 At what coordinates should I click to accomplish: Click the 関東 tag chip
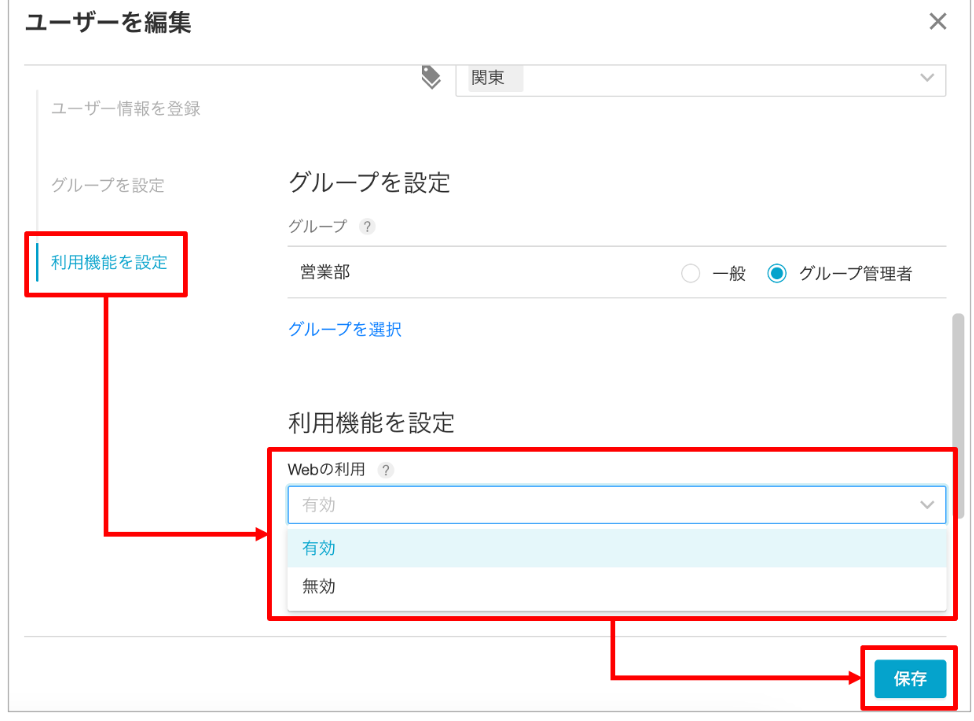pos(494,78)
